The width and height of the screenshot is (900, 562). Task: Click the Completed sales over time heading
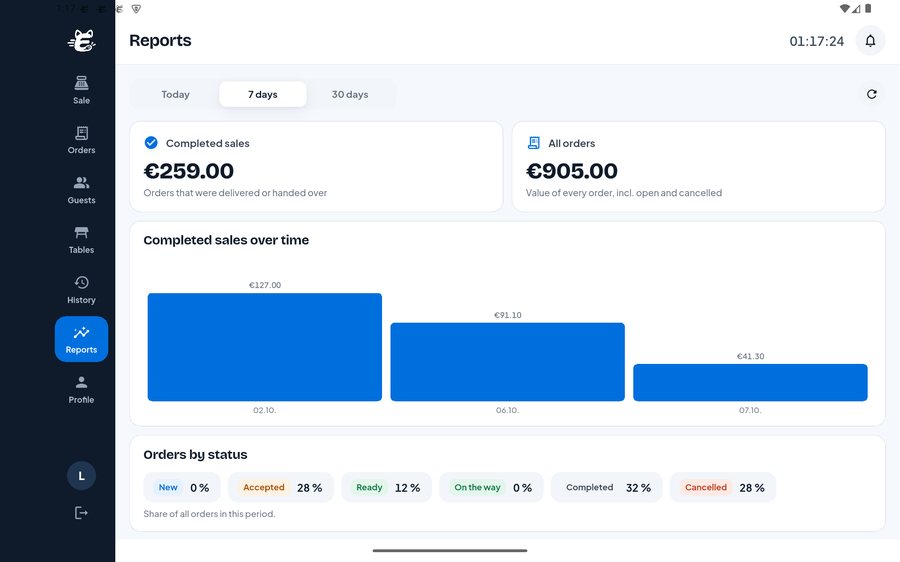coord(226,240)
